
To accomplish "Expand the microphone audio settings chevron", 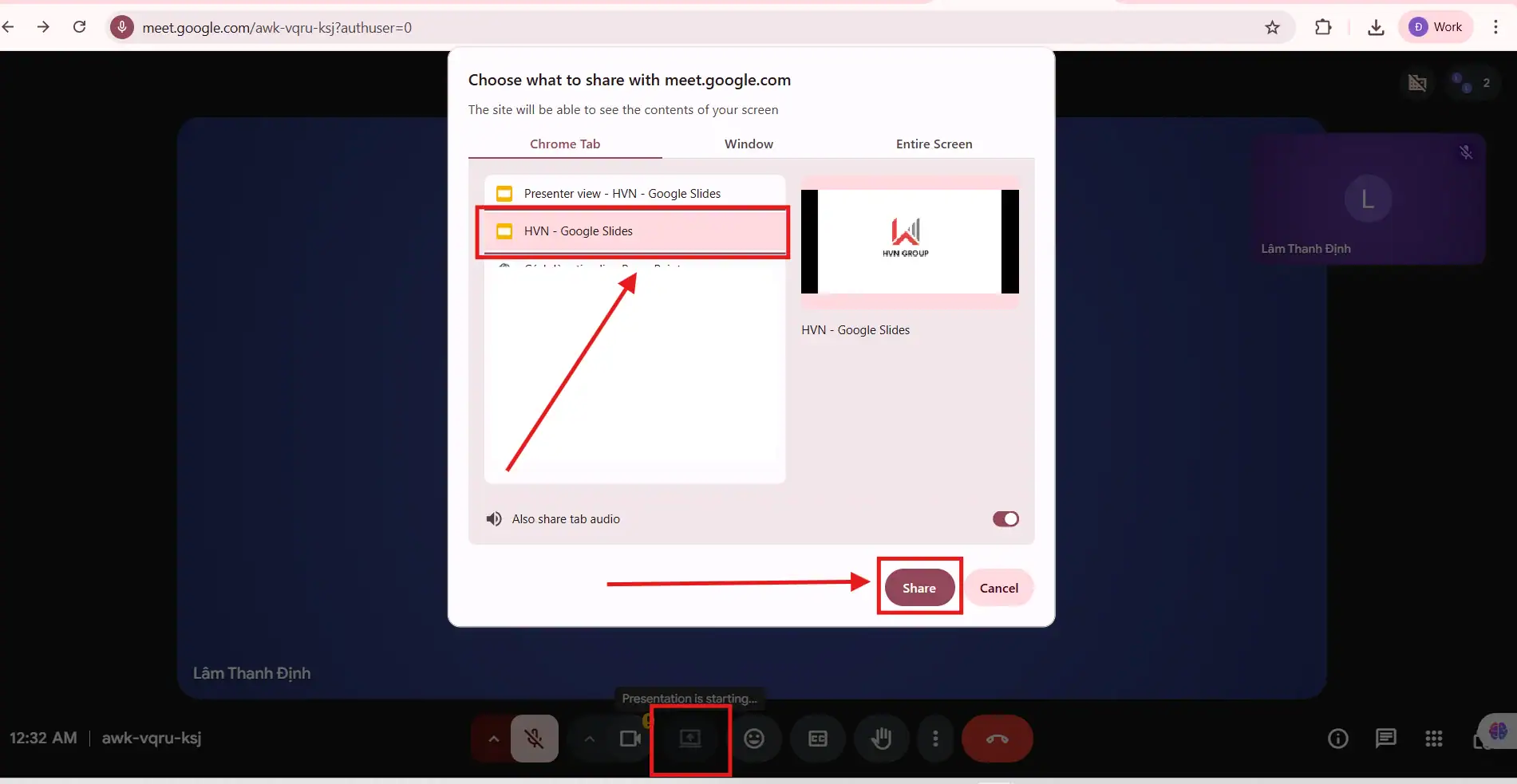I will [494, 739].
